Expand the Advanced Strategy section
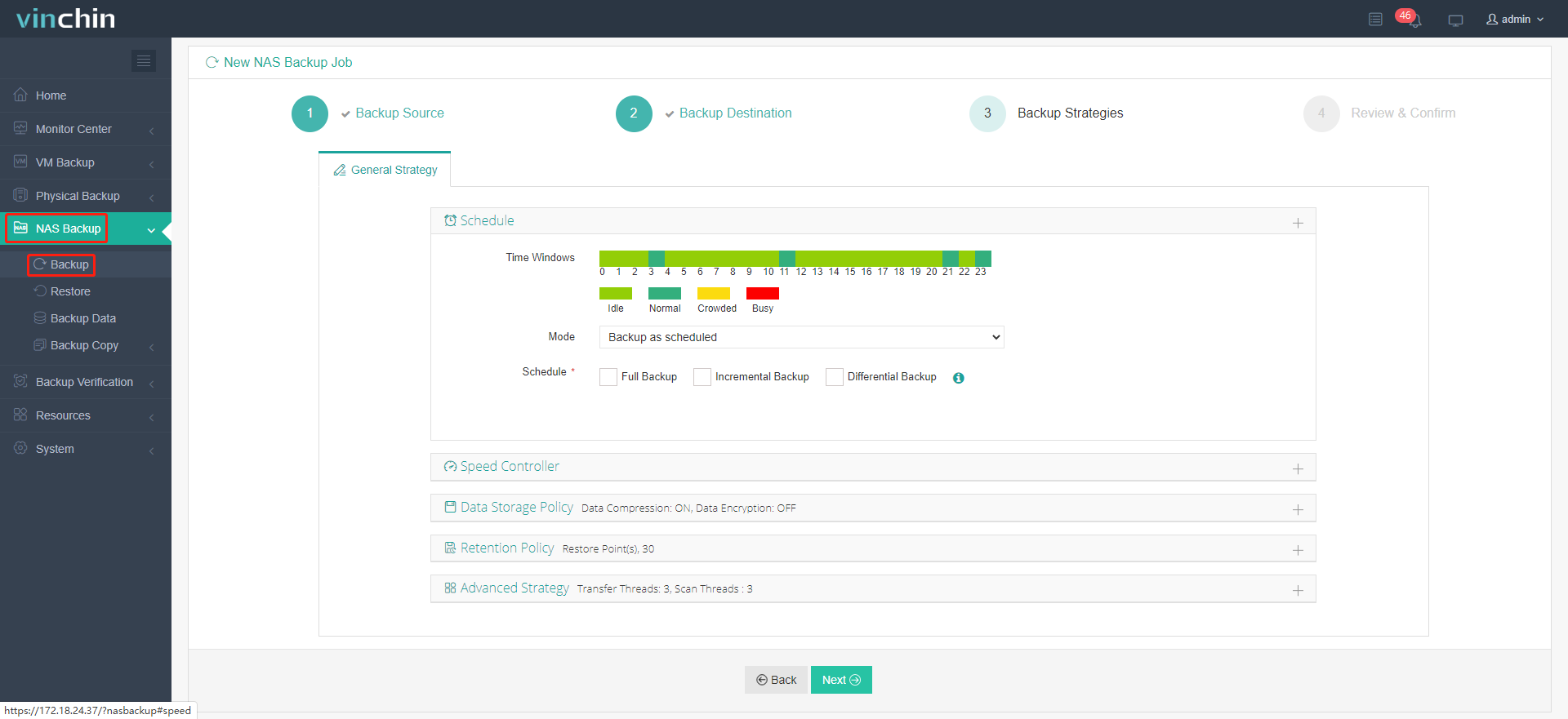Viewport: 1568px width, 719px height. pyautogui.click(x=1298, y=590)
